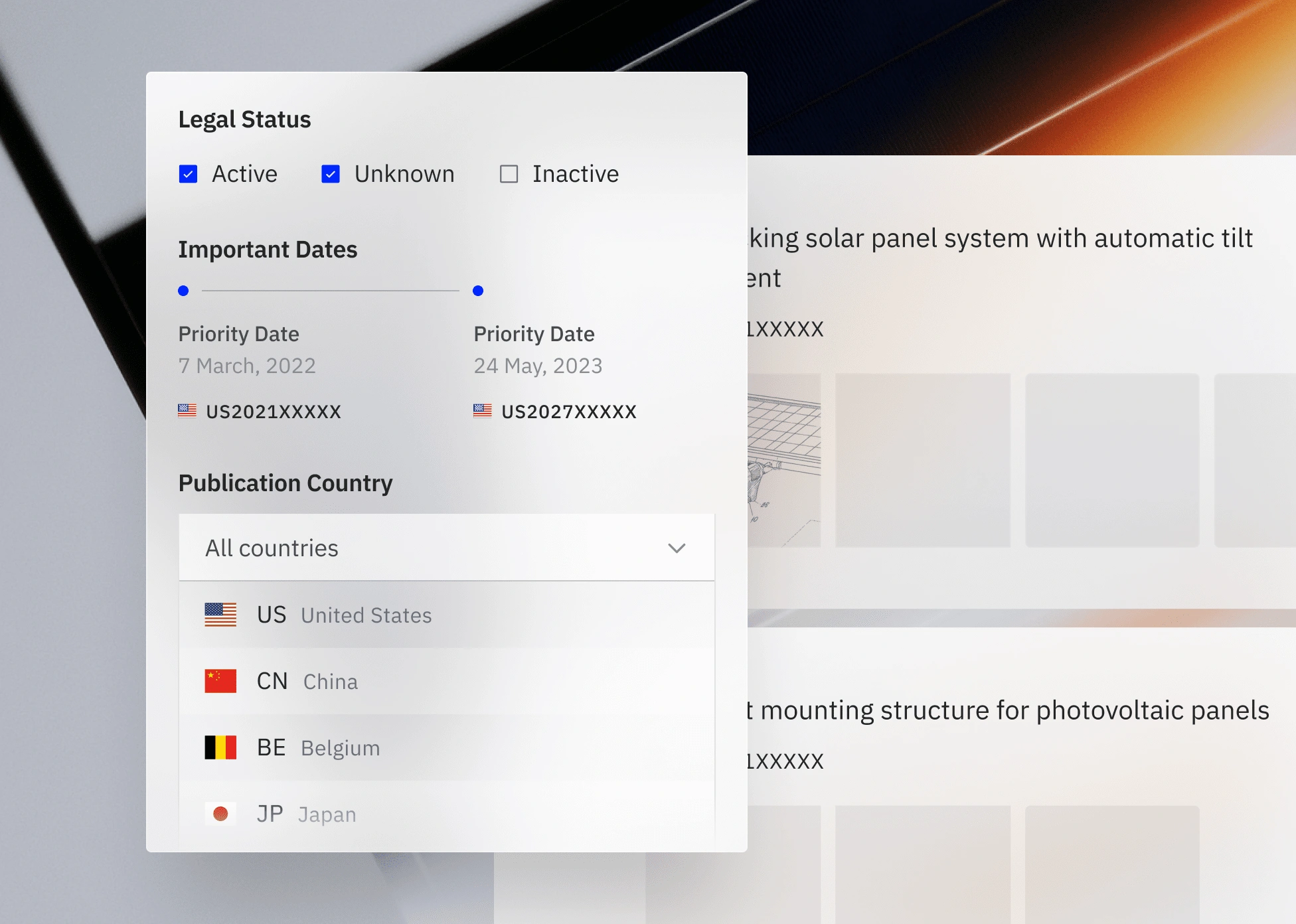Click patent number US2021XXXXX
The height and width of the screenshot is (924, 1296).
tap(274, 412)
